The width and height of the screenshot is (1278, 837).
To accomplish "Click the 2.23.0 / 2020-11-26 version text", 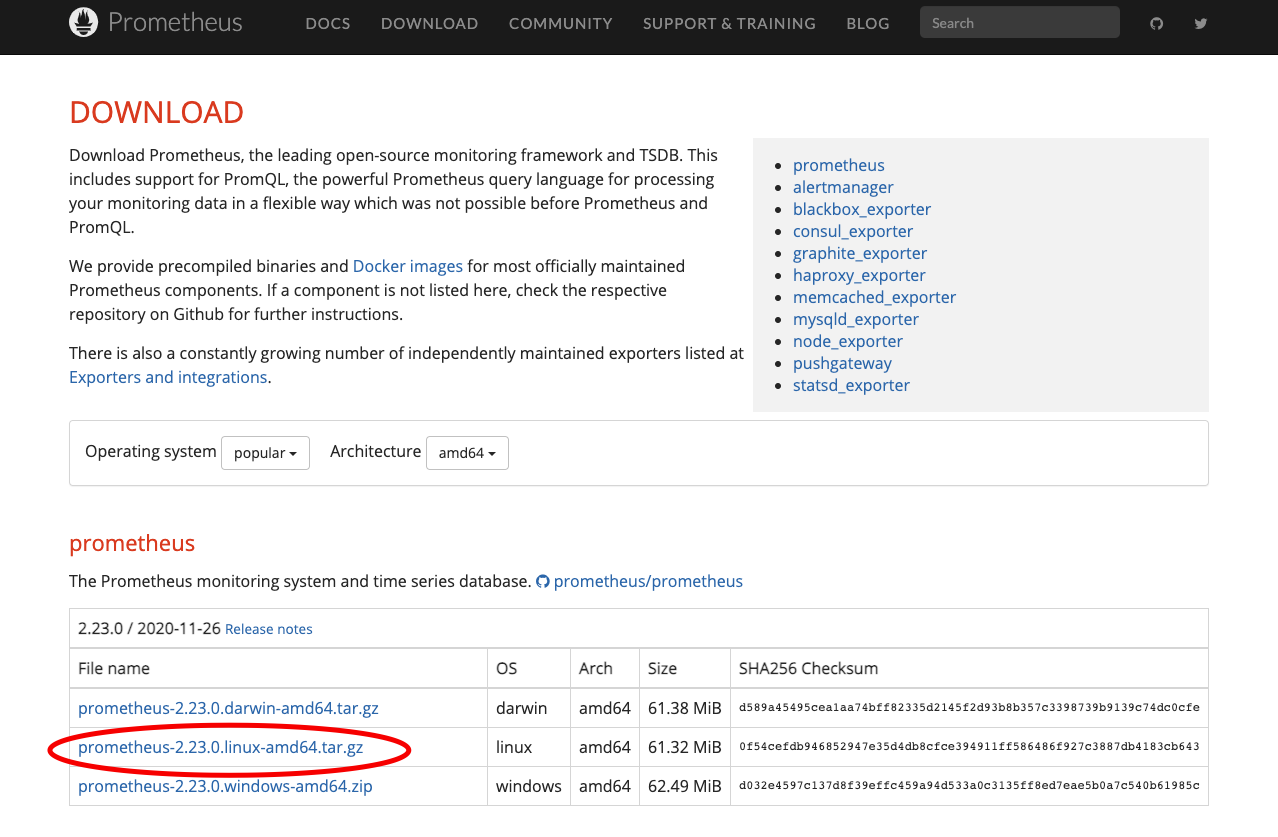I will click(149, 629).
